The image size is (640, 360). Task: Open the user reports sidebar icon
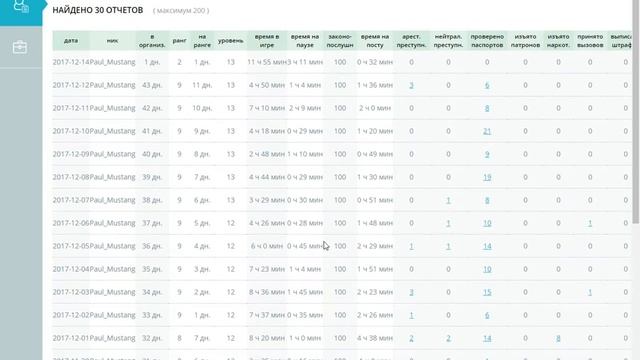click(21, 6)
